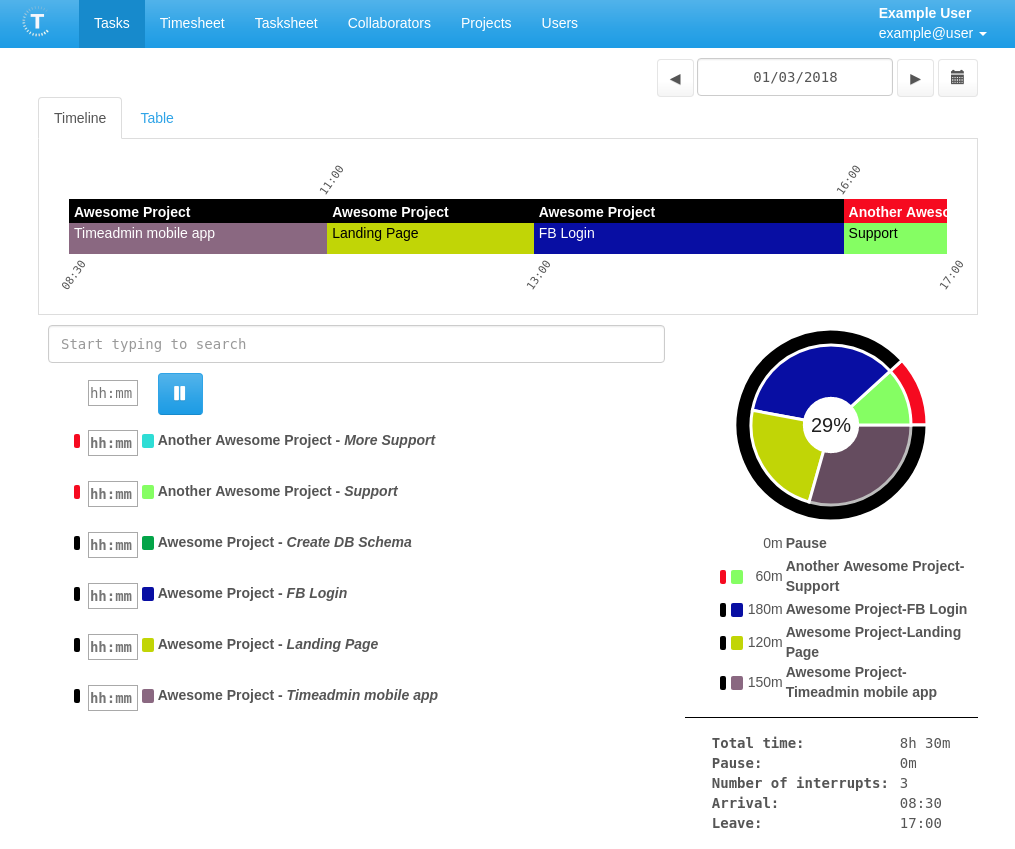
Task: Navigate to Projects in navbar
Action: [x=486, y=23]
